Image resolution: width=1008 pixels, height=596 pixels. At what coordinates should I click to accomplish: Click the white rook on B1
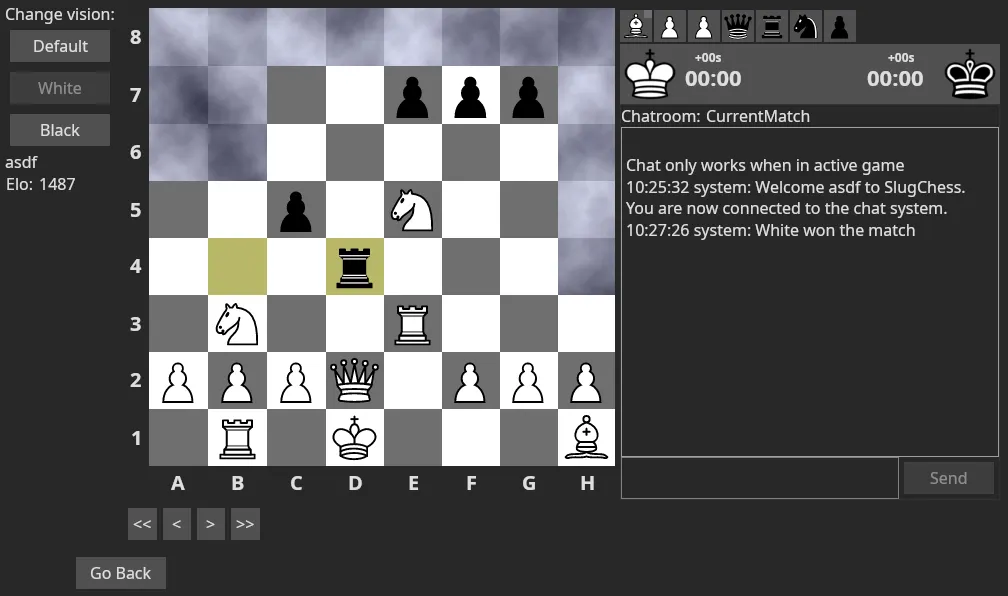[237, 438]
